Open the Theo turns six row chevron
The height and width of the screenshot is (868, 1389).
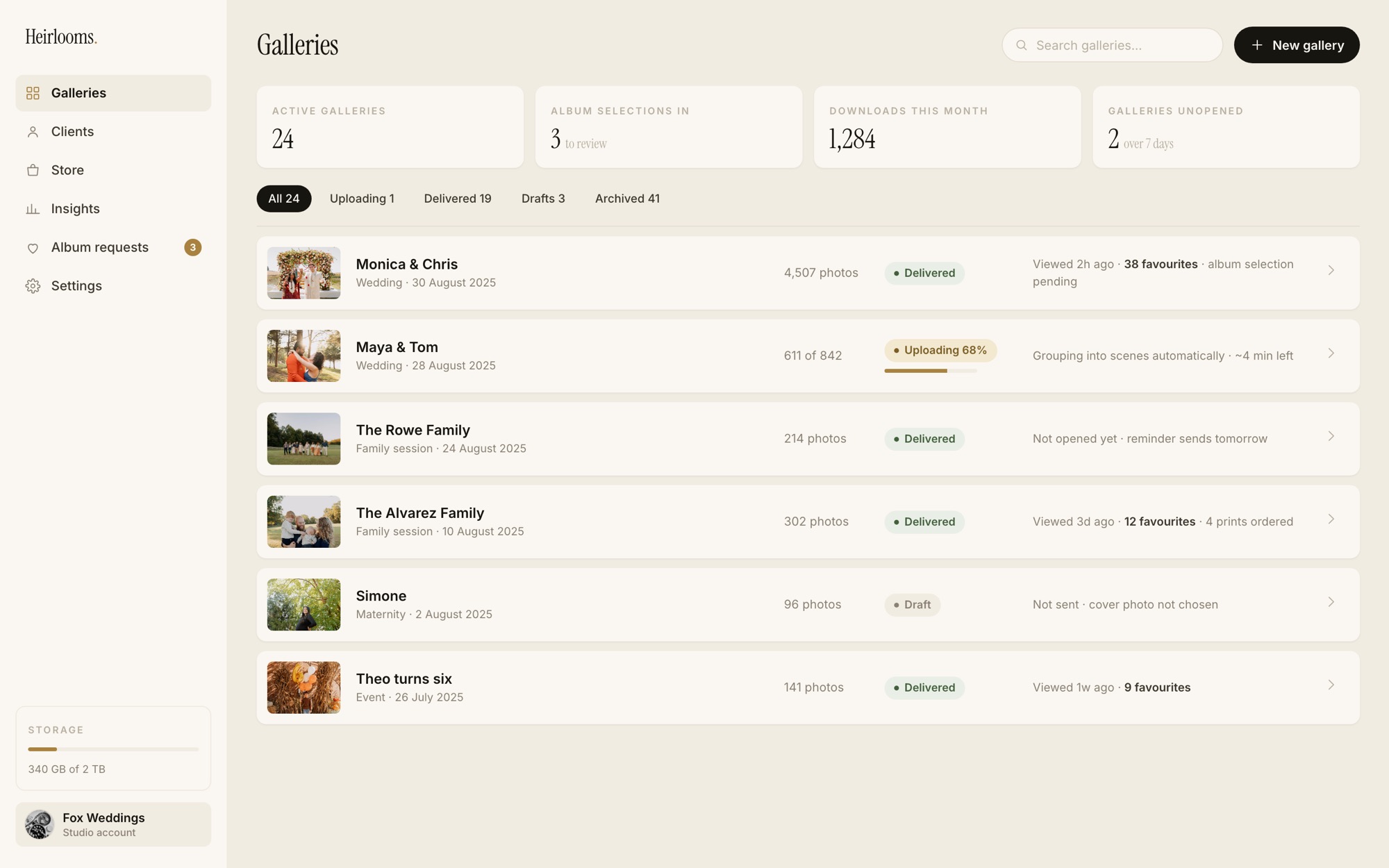(1331, 685)
